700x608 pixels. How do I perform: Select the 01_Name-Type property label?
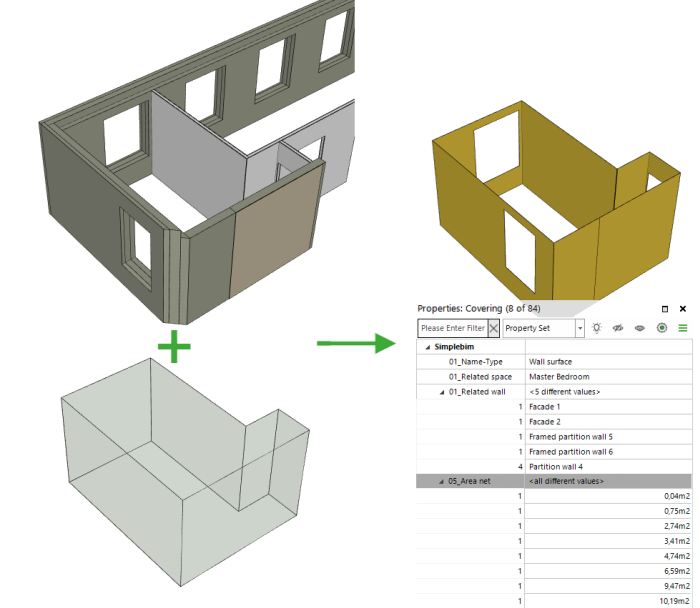coord(475,362)
